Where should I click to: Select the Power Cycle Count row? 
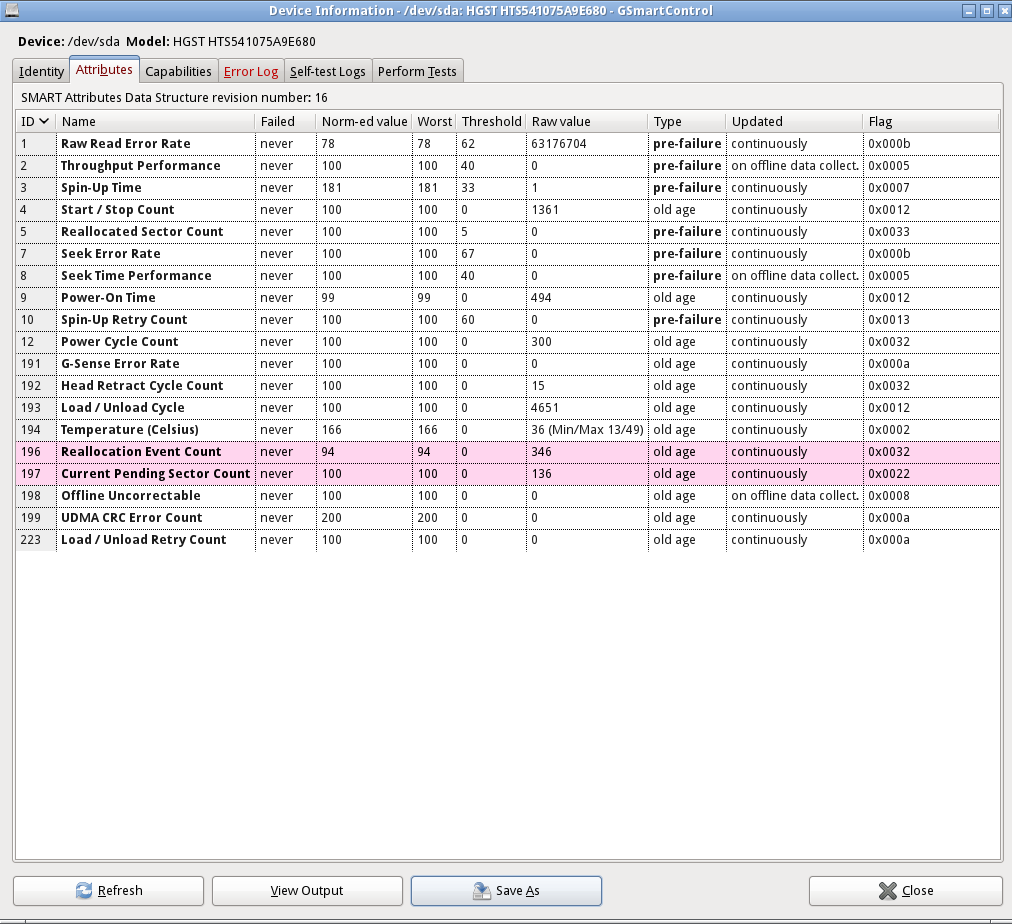click(507, 341)
